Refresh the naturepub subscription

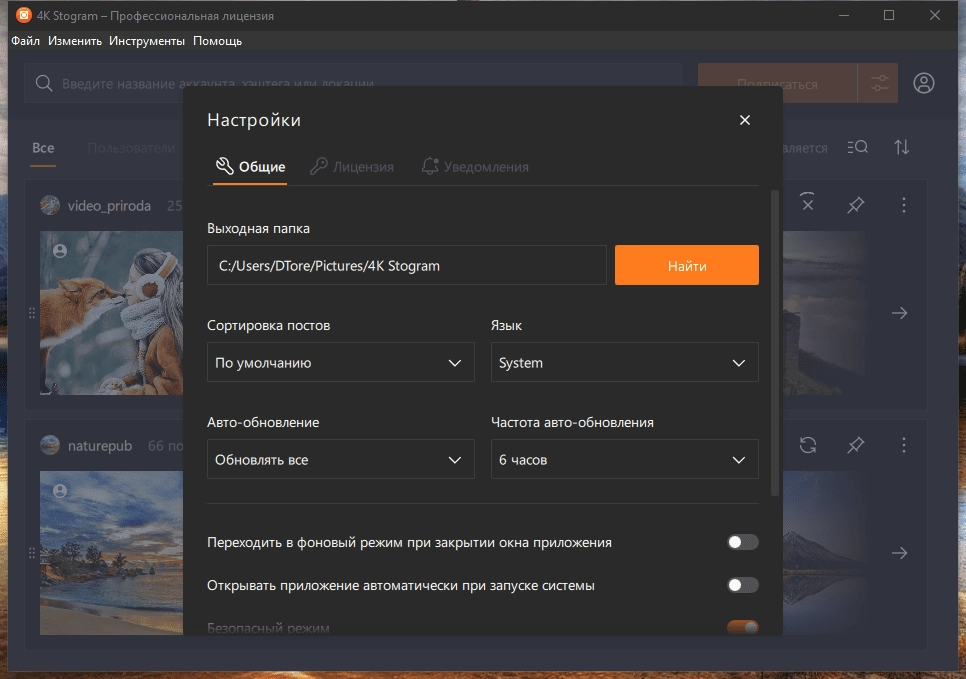coord(808,445)
